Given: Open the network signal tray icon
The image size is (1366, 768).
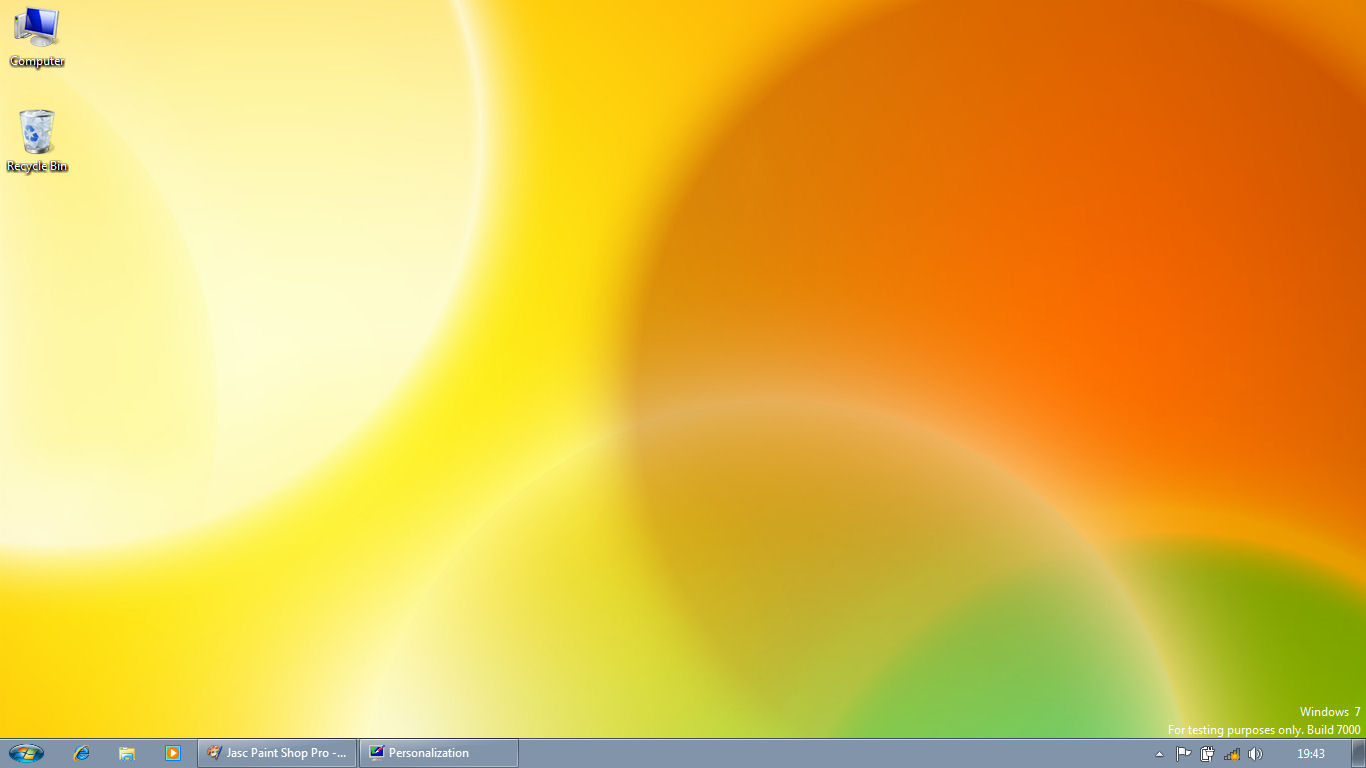Looking at the screenshot, I should pos(1232,754).
